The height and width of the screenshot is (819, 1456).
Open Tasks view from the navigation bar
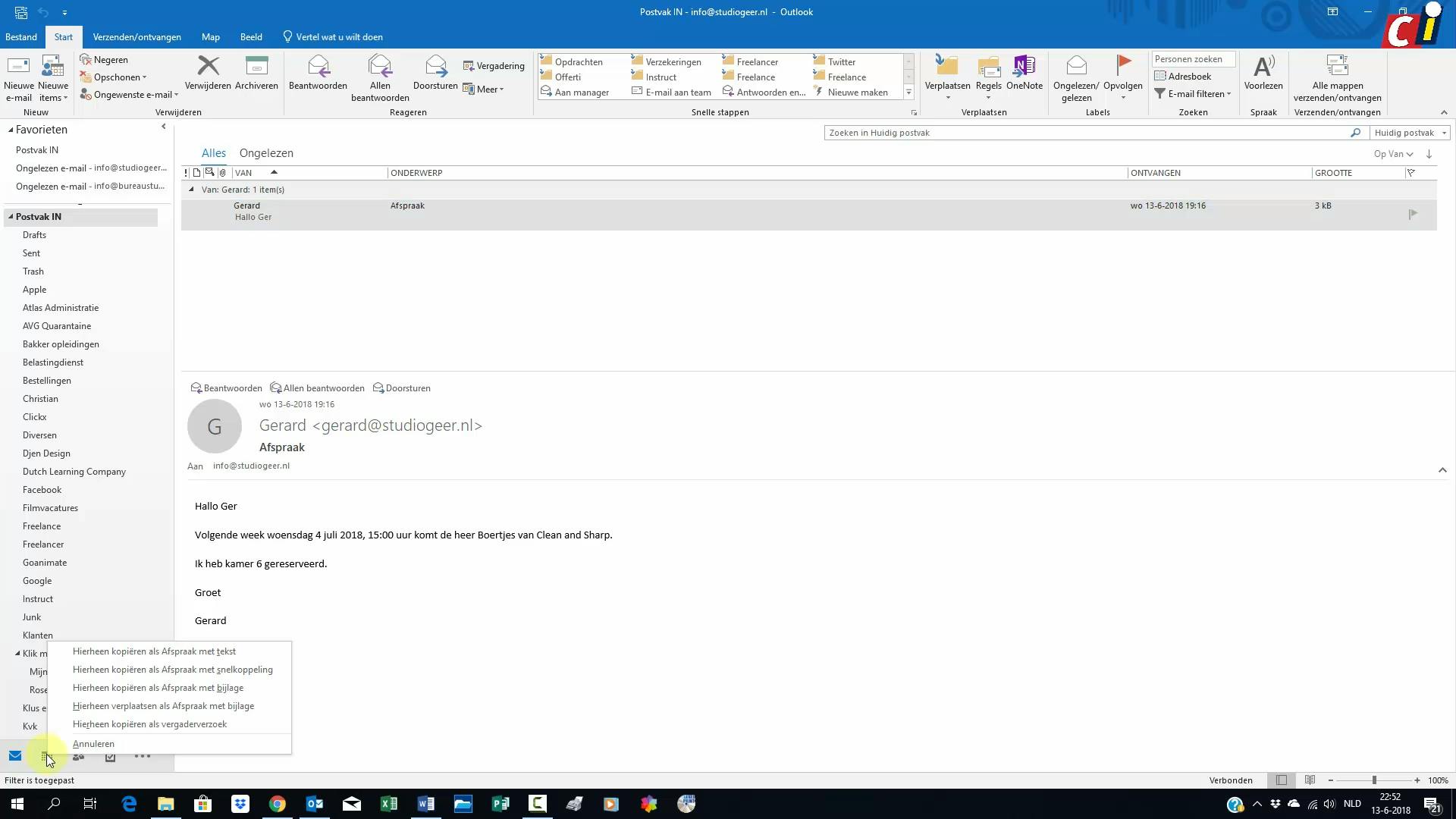[110, 756]
